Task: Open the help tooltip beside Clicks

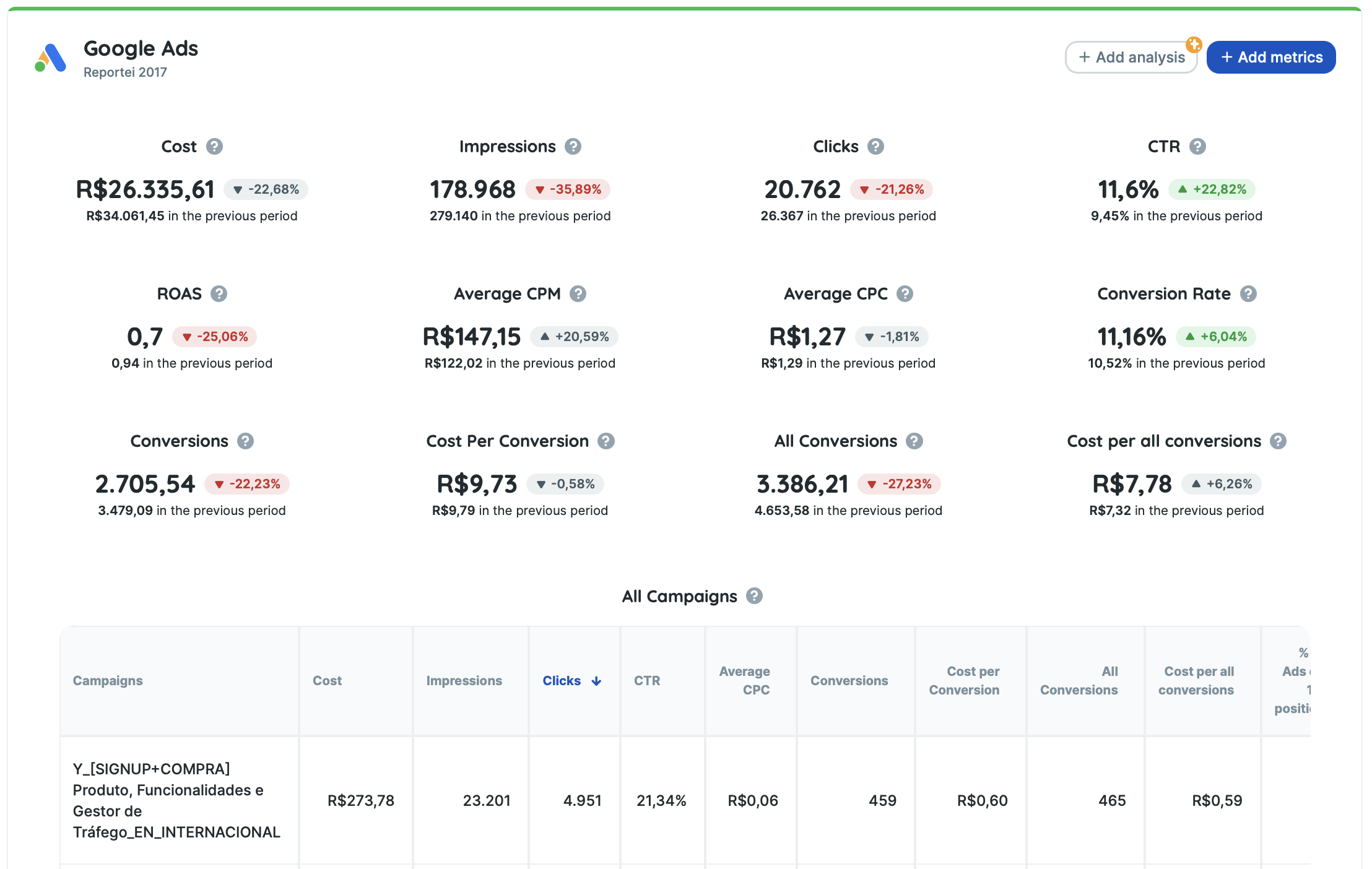Action: (875, 147)
